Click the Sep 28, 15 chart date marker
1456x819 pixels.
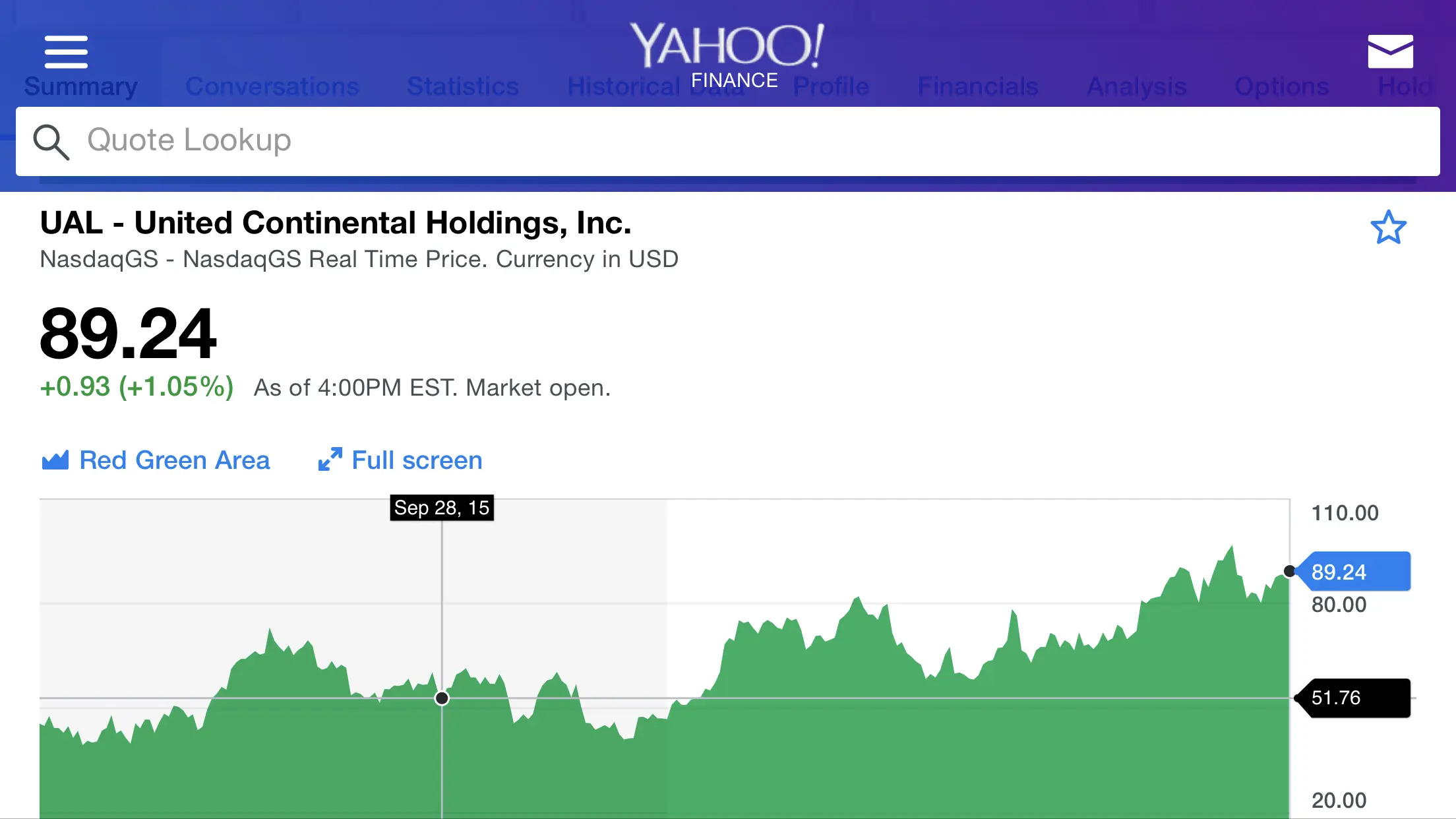pos(442,508)
